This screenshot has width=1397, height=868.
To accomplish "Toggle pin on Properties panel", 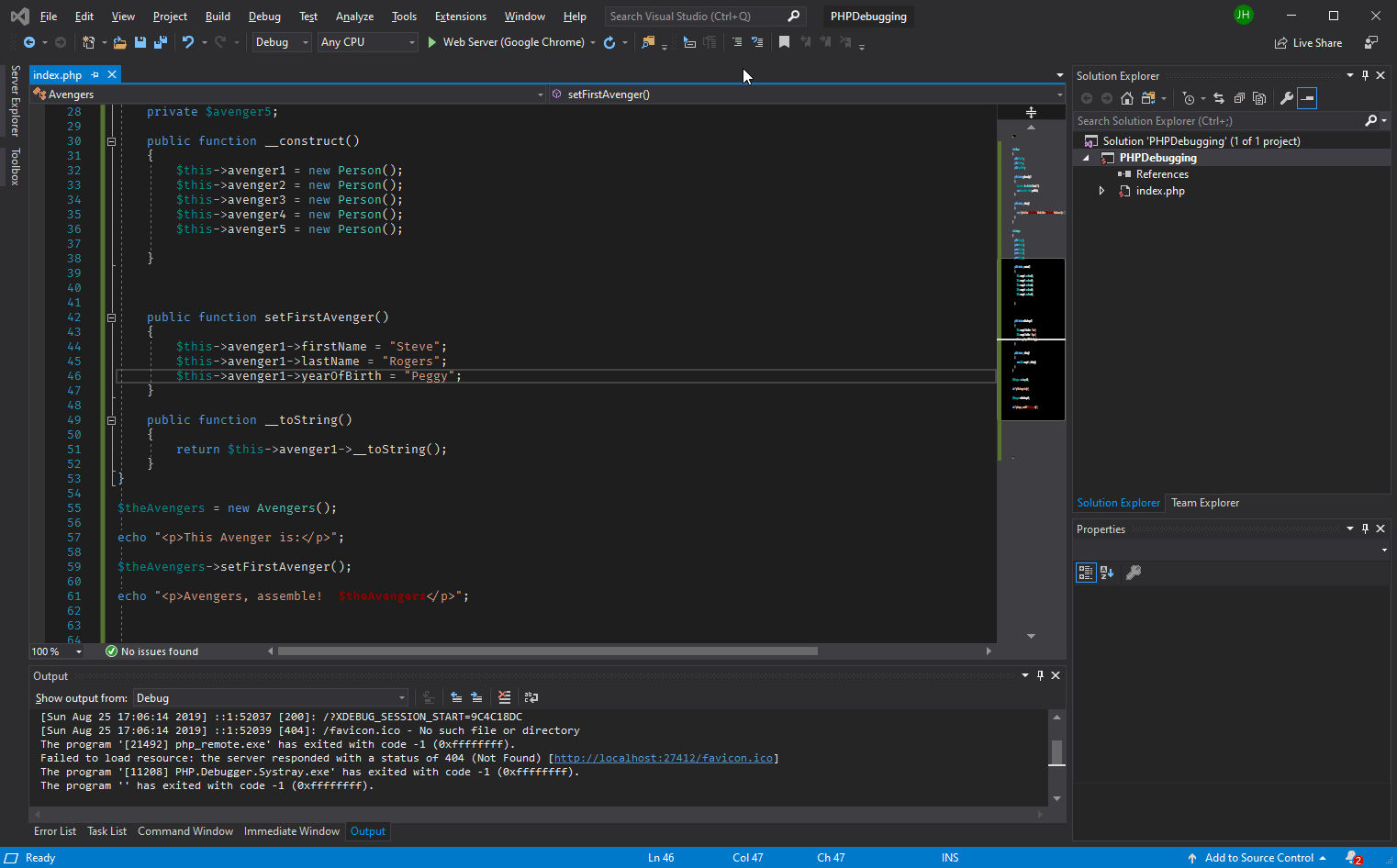I will [x=1365, y=529].
